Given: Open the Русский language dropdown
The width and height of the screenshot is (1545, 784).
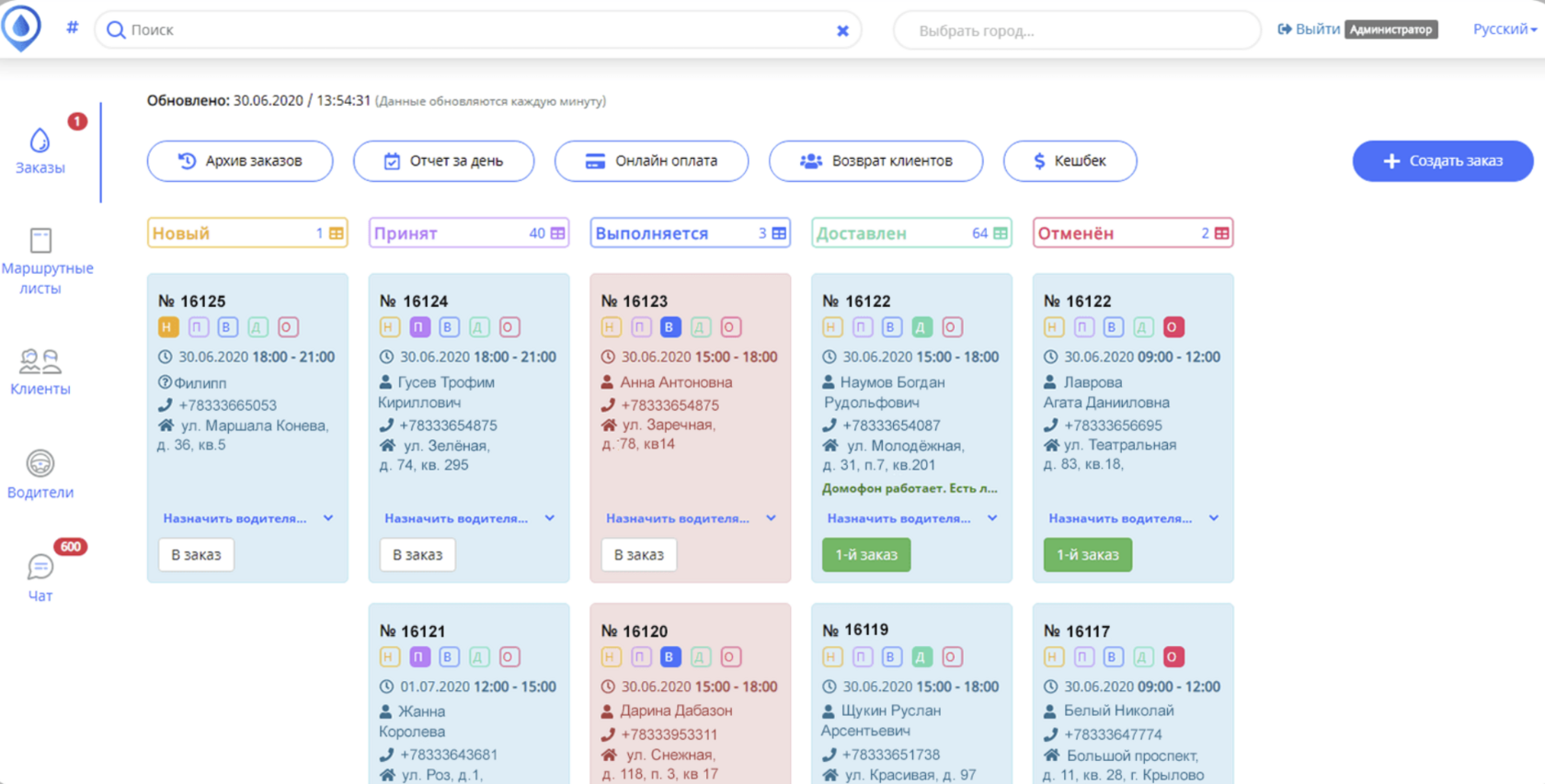Looking at the screenshot, I should (x=1505, y=29).
